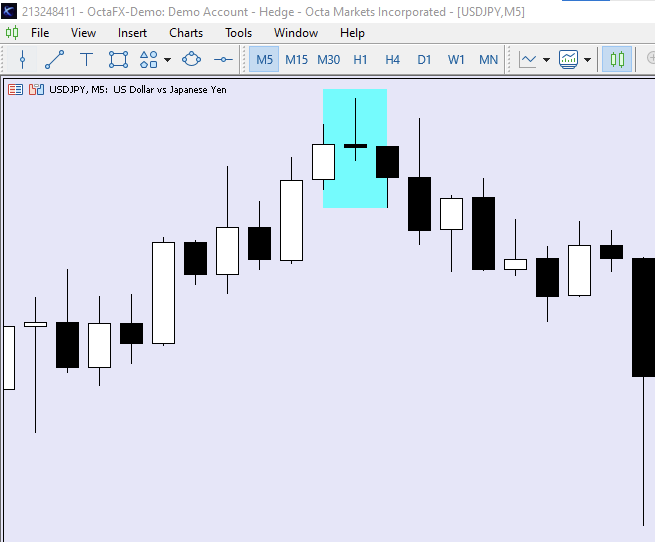
Task: Select the ellipse drawing tool
Action: 191,60
